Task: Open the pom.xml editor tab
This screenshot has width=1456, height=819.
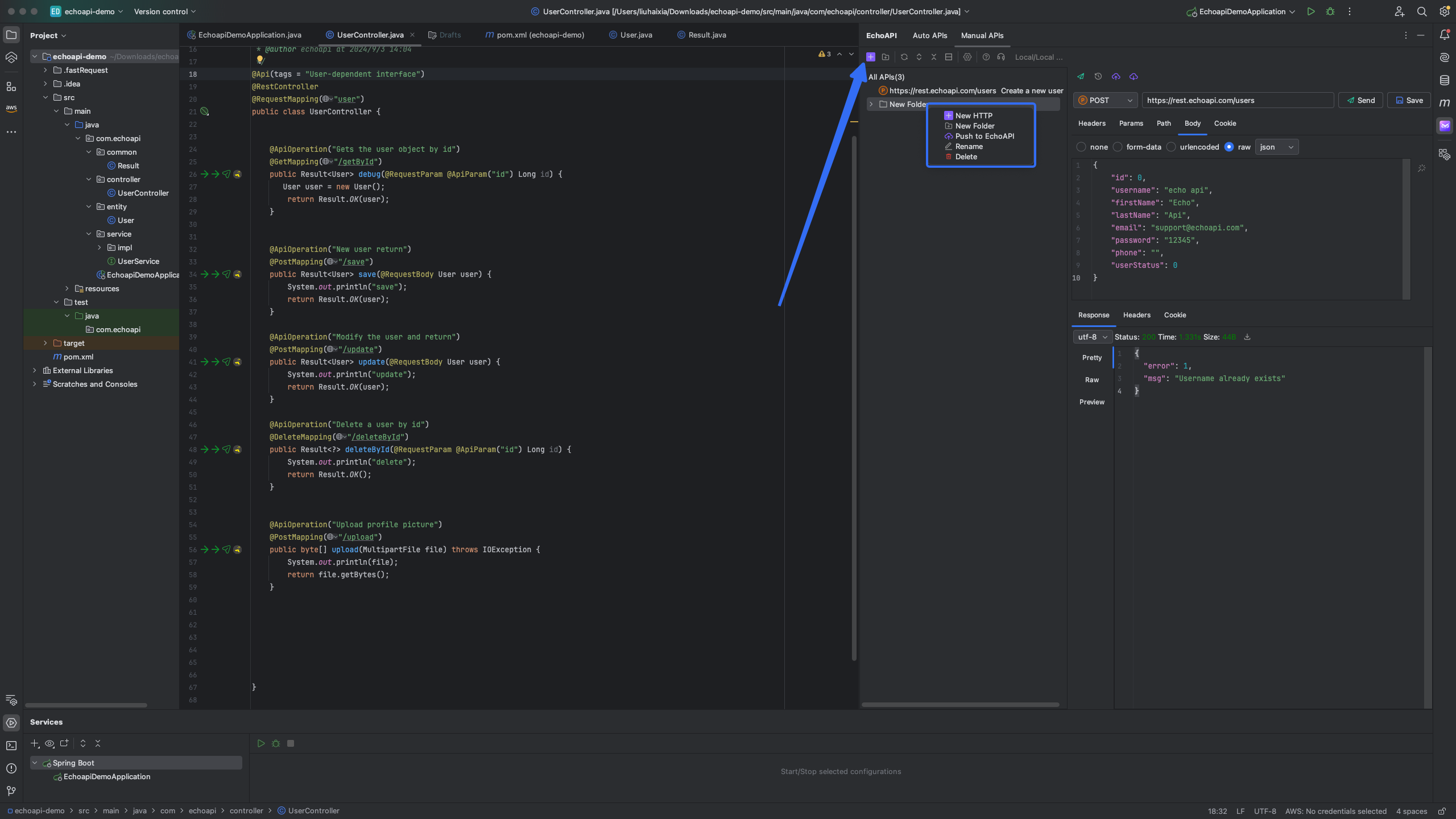Action: pyautogui.click(x=535, y=35)
